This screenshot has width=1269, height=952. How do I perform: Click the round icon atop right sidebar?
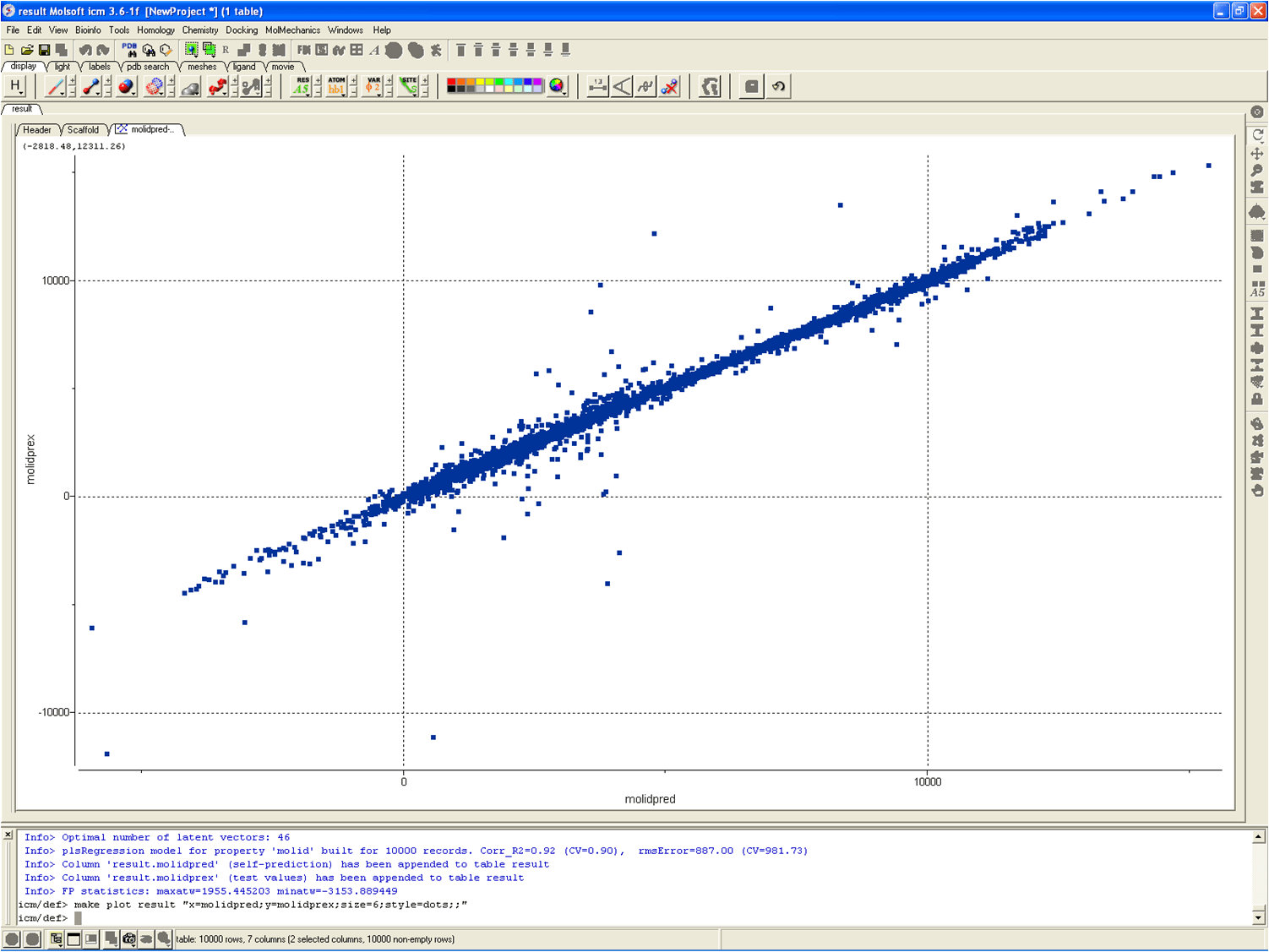1257,112
